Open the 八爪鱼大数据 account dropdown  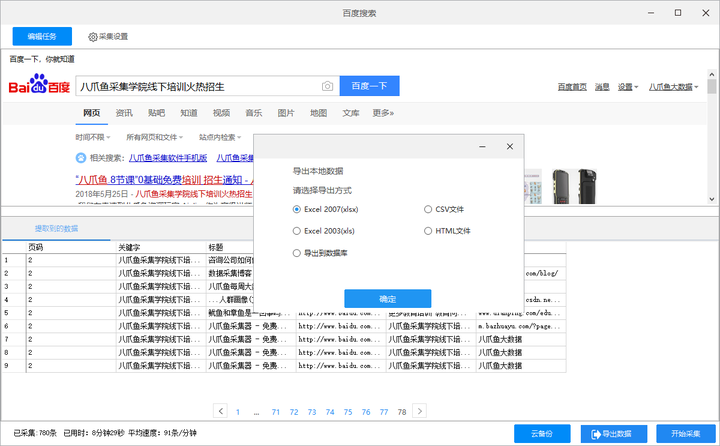tap(673, 87)
